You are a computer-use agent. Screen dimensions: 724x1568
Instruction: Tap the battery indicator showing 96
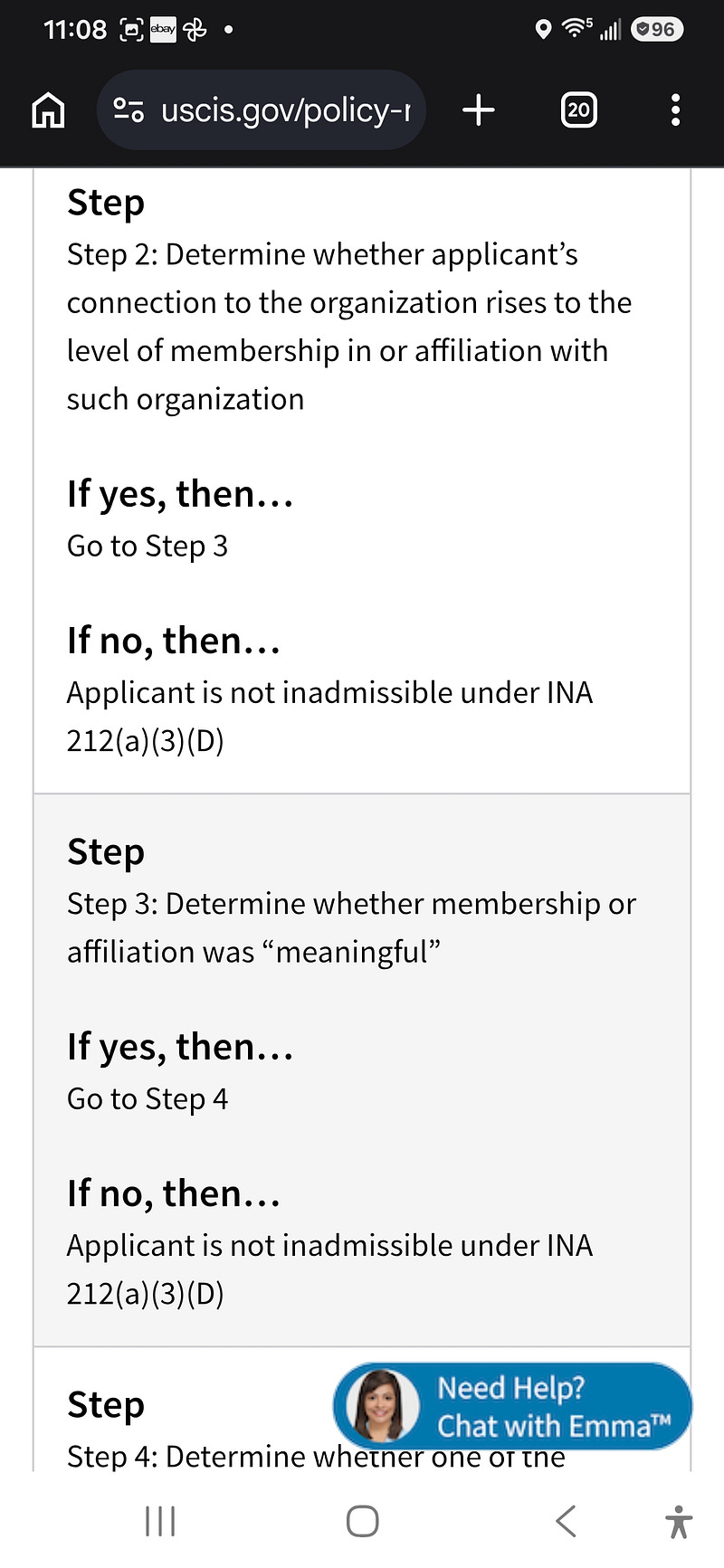(x=656, y=30)
